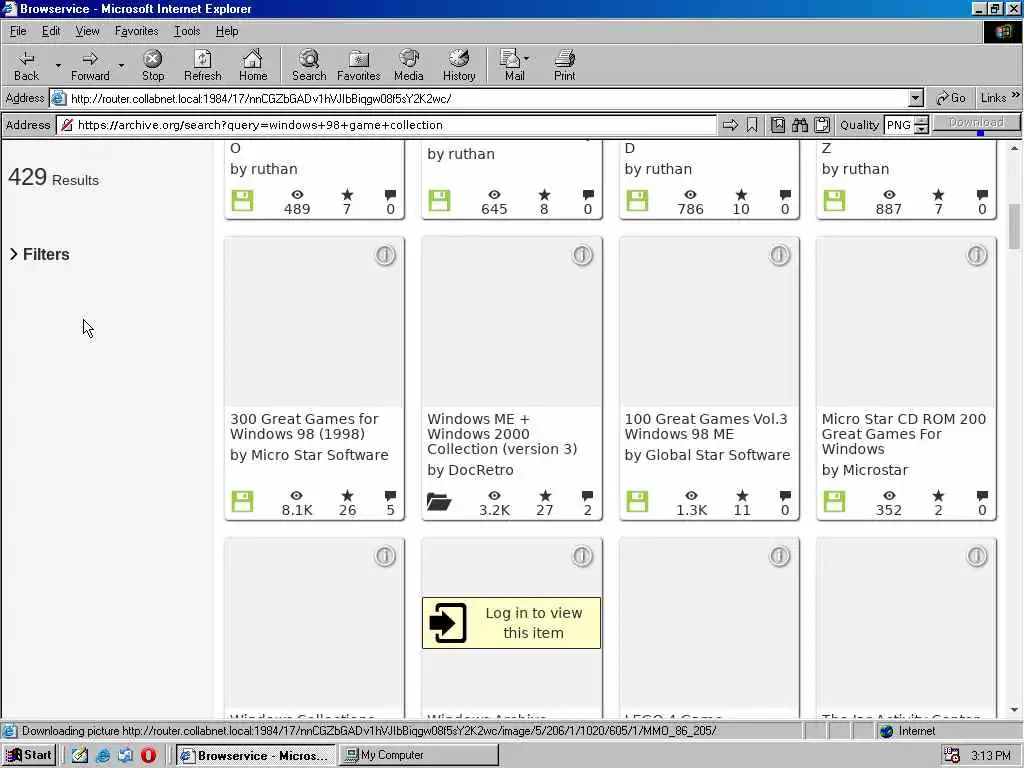Go back with the Back button
The image size is (1024, 768).
[x=26, y=66]
